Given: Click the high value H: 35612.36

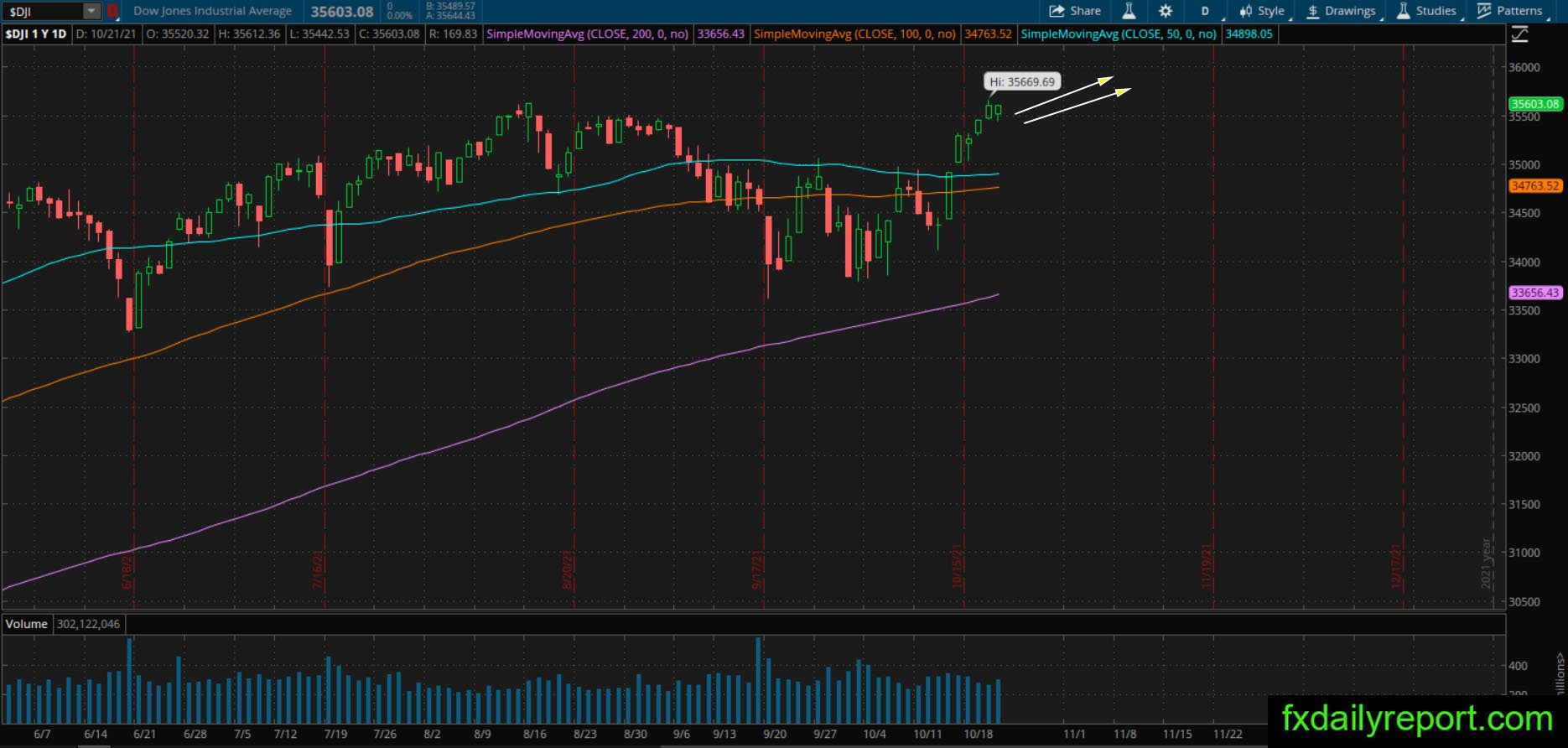Looking at the screenshot, I should coord(249,34).
